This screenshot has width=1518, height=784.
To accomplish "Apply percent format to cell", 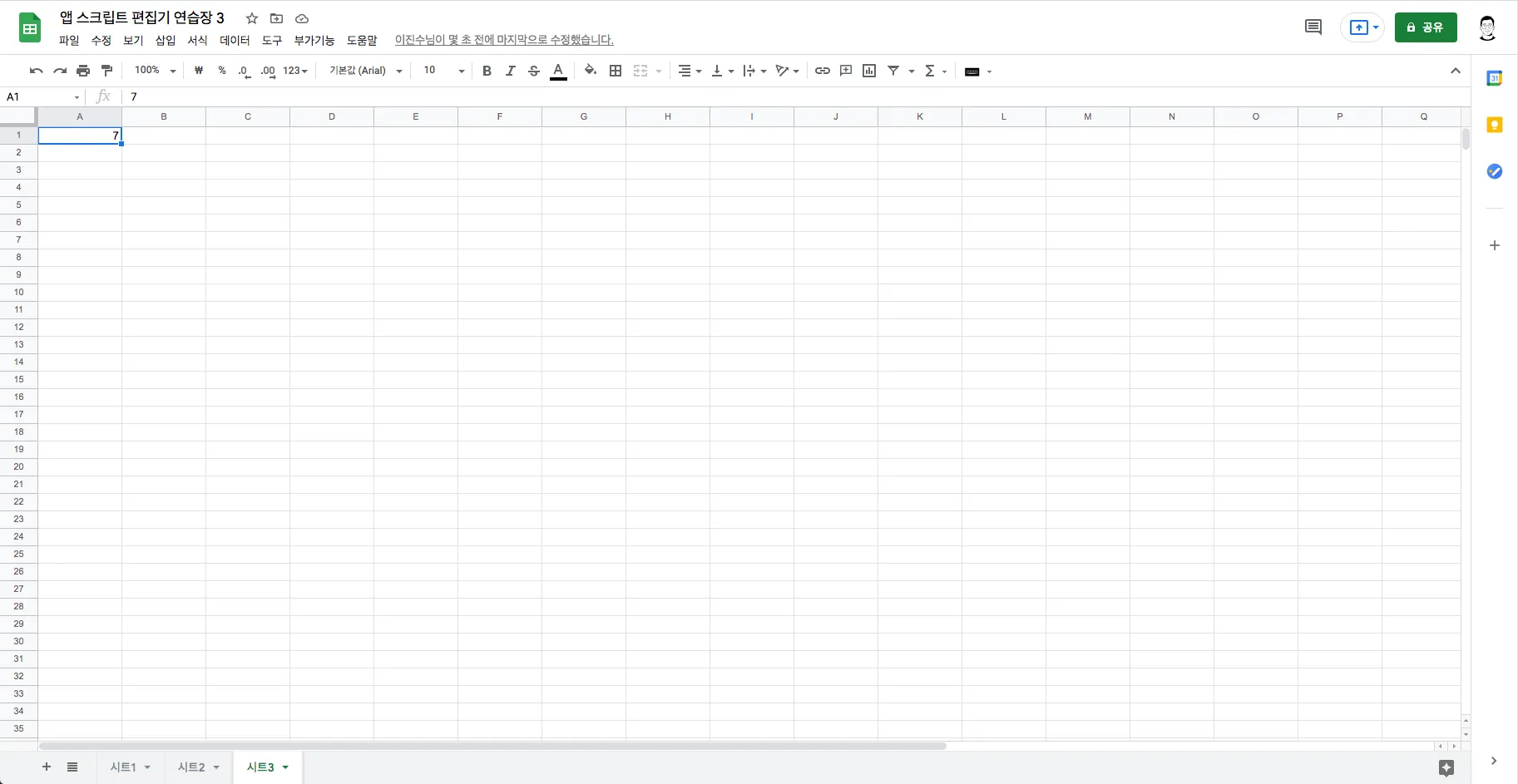I will click(222, 71).
